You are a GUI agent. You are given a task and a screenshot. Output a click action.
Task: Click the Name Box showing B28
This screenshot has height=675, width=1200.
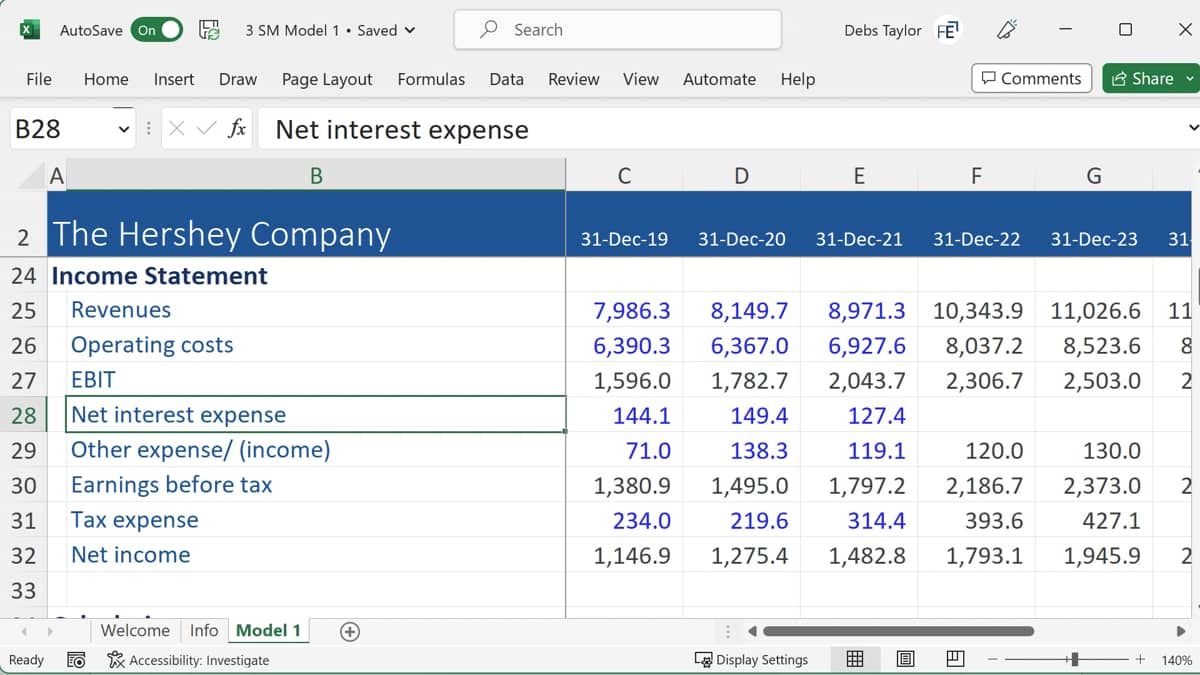tap(60, 129)
